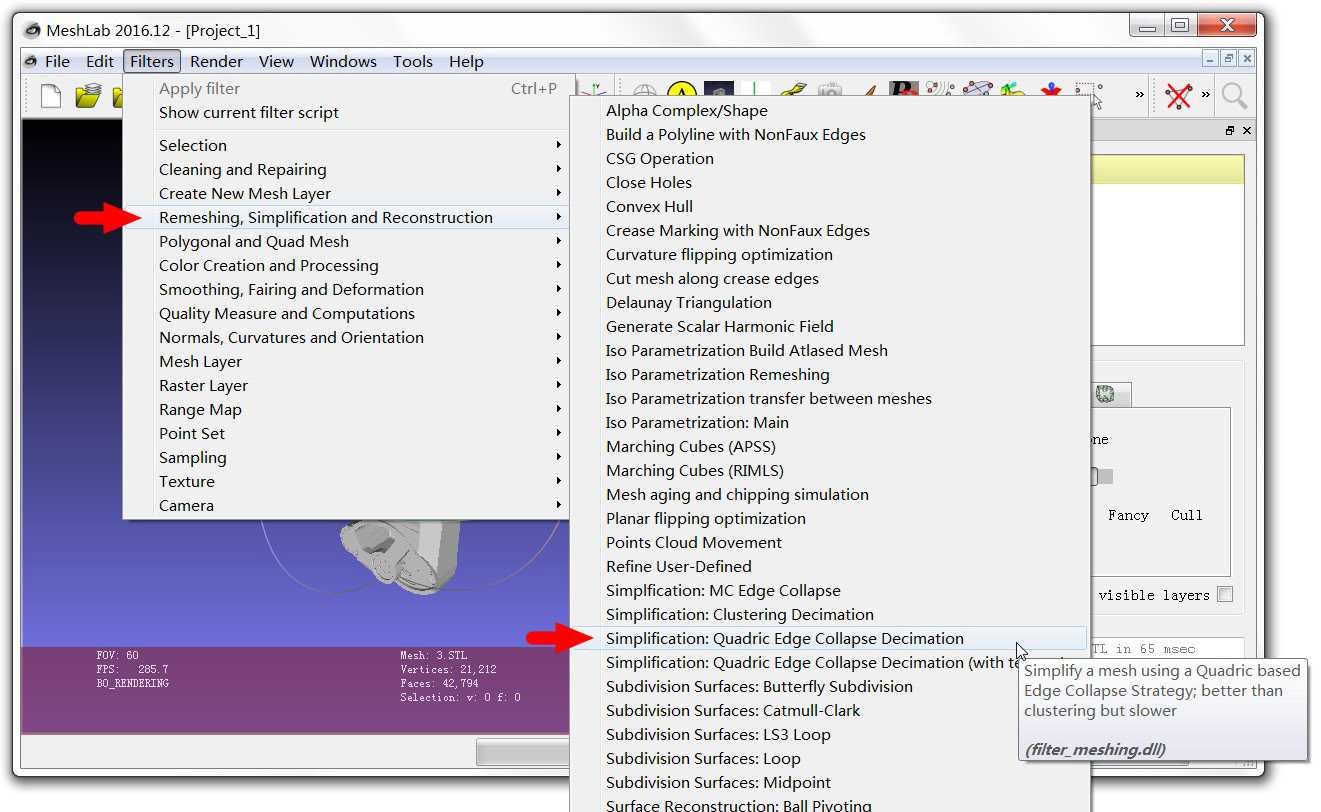Open Remeshing, Simplification and Reconstruction submenu
This screenshot has height=812, width=1321.
(x=346, y=217)
